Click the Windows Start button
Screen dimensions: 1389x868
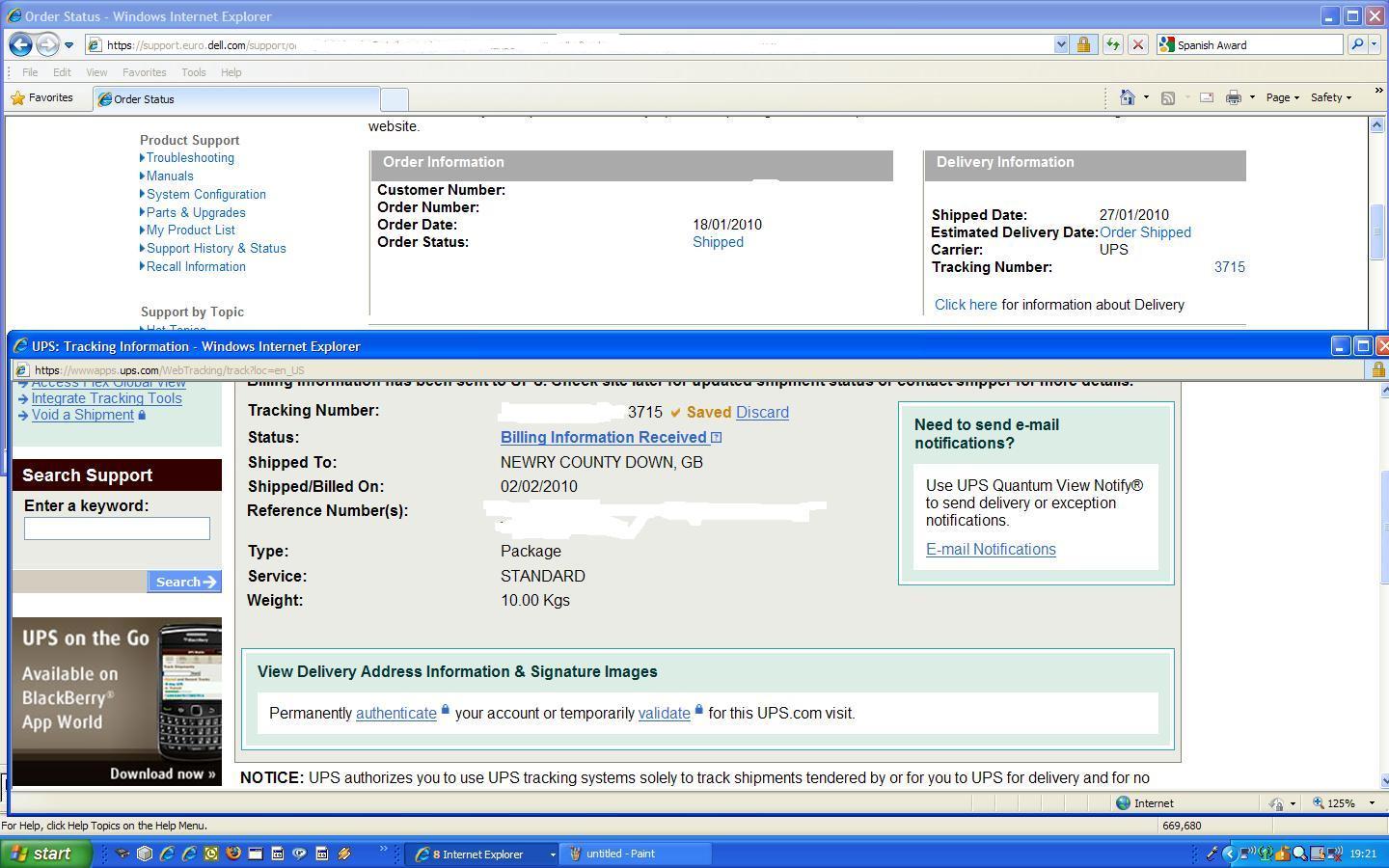click(44, 854)
